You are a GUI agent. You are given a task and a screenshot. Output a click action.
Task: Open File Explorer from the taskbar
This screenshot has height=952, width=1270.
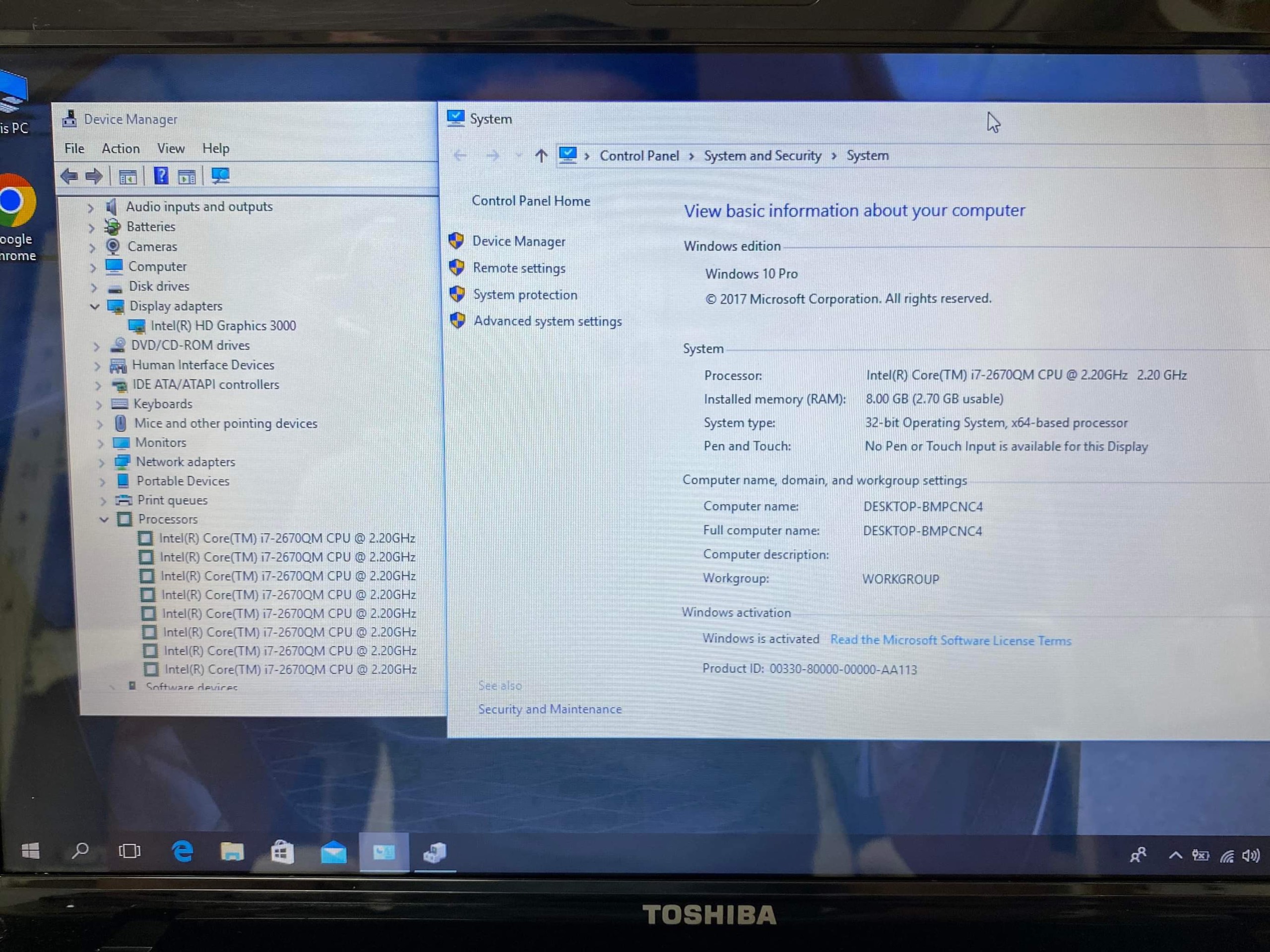(x=232, y=852)
